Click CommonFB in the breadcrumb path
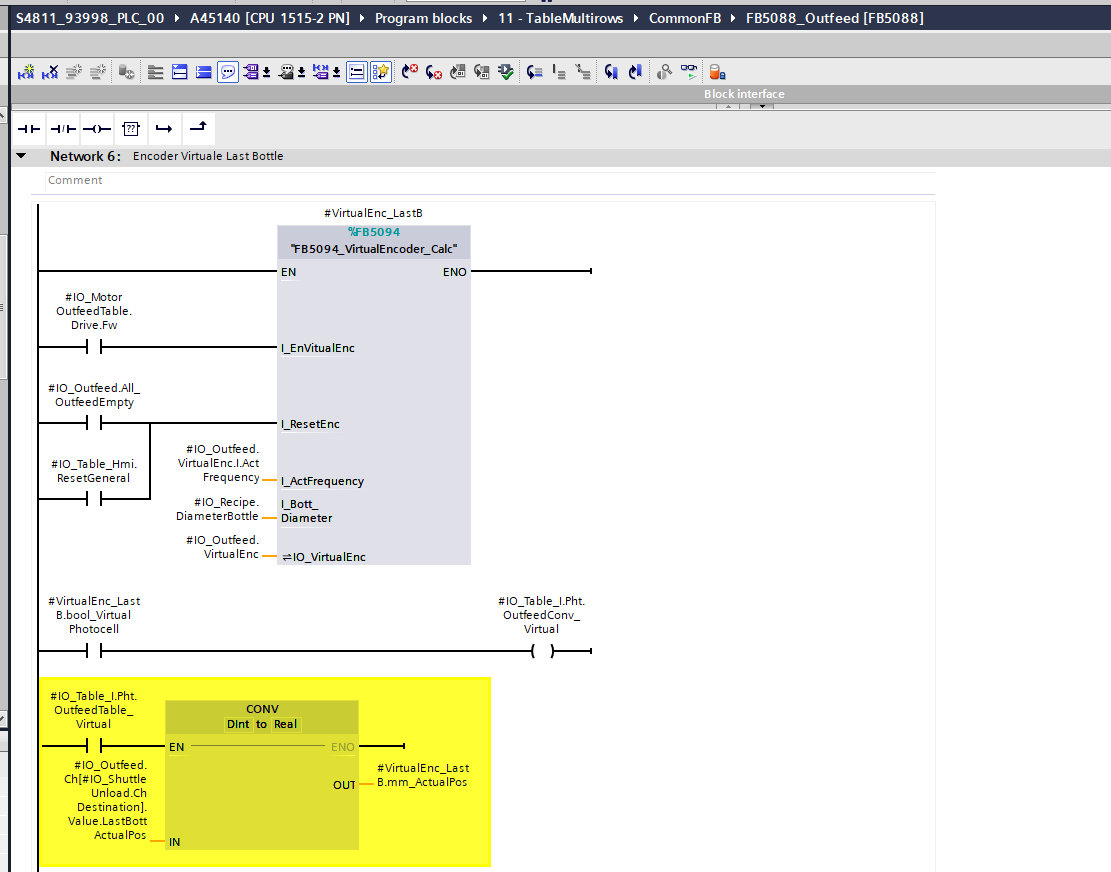This screenshot has width=1111, height=872. click(684, 18)
